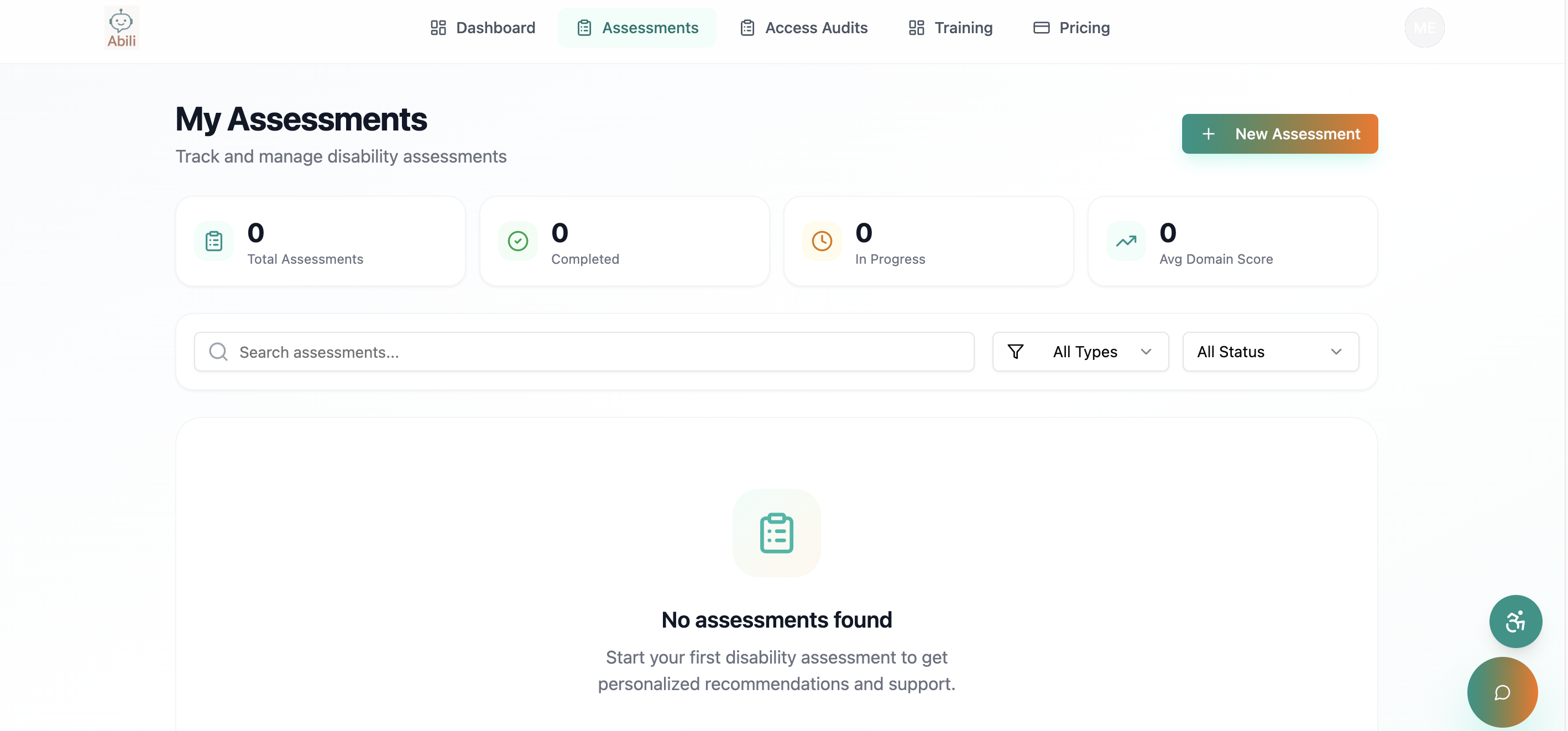Click 'Track and manage disability assessments' subtitle

click(341, 156)
